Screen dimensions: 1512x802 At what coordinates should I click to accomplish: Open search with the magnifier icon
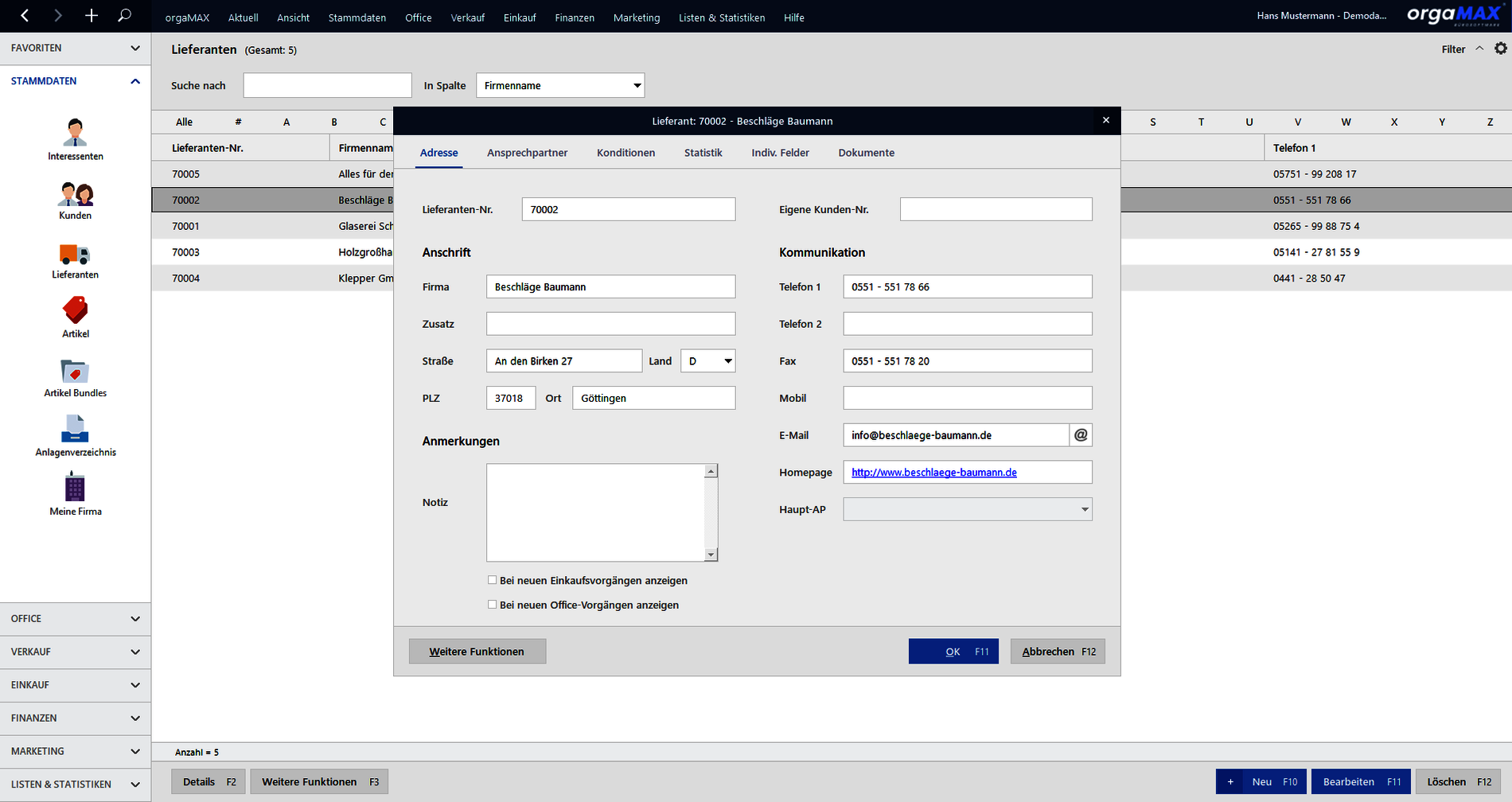[x=124, y=15]
